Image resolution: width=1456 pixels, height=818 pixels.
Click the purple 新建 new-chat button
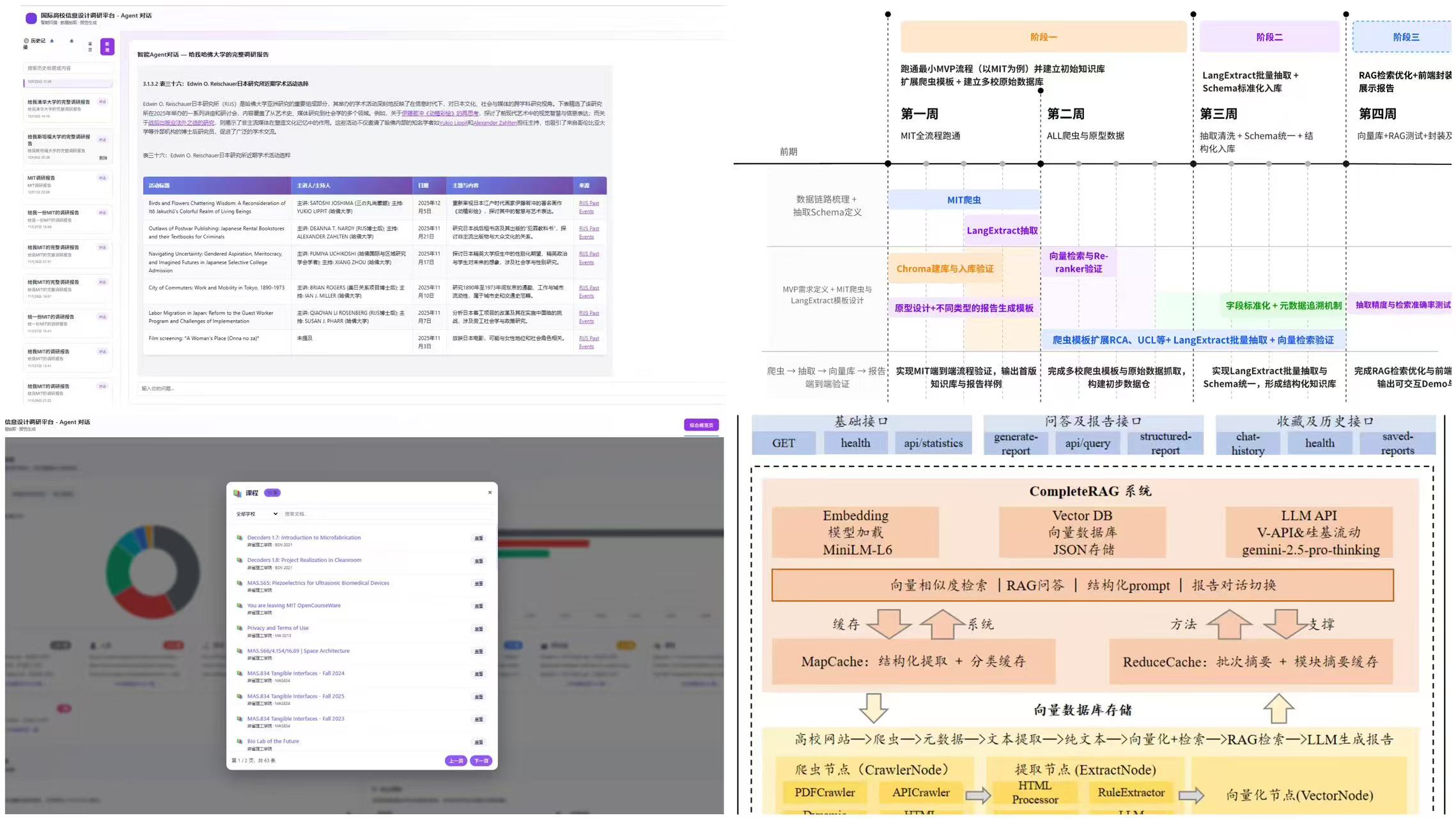click(x=107, y=46)
